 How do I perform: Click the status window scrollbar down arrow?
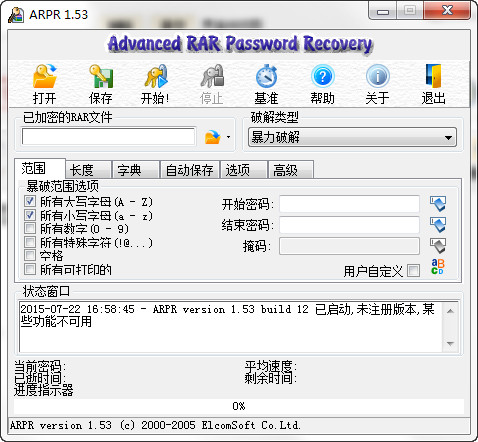pos(450,344)
